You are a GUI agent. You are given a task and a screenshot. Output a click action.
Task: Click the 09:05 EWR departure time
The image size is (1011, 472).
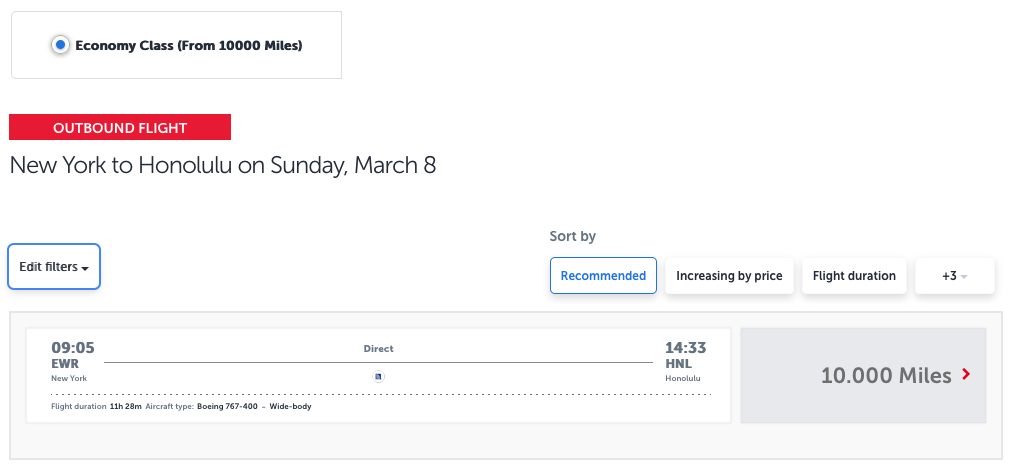[73, 348]
